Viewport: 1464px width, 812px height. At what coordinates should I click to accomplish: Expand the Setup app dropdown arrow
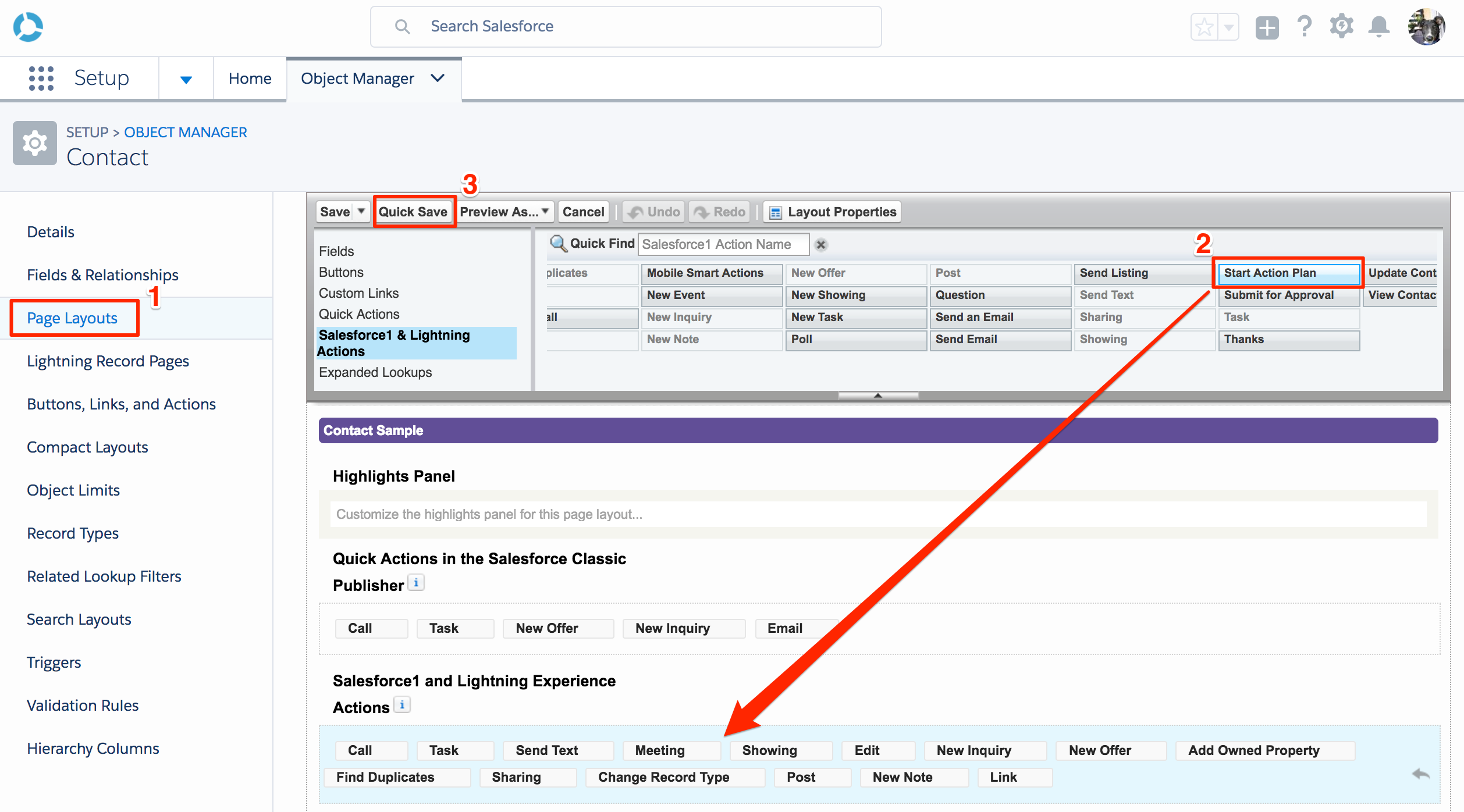(x=186, y=80)
